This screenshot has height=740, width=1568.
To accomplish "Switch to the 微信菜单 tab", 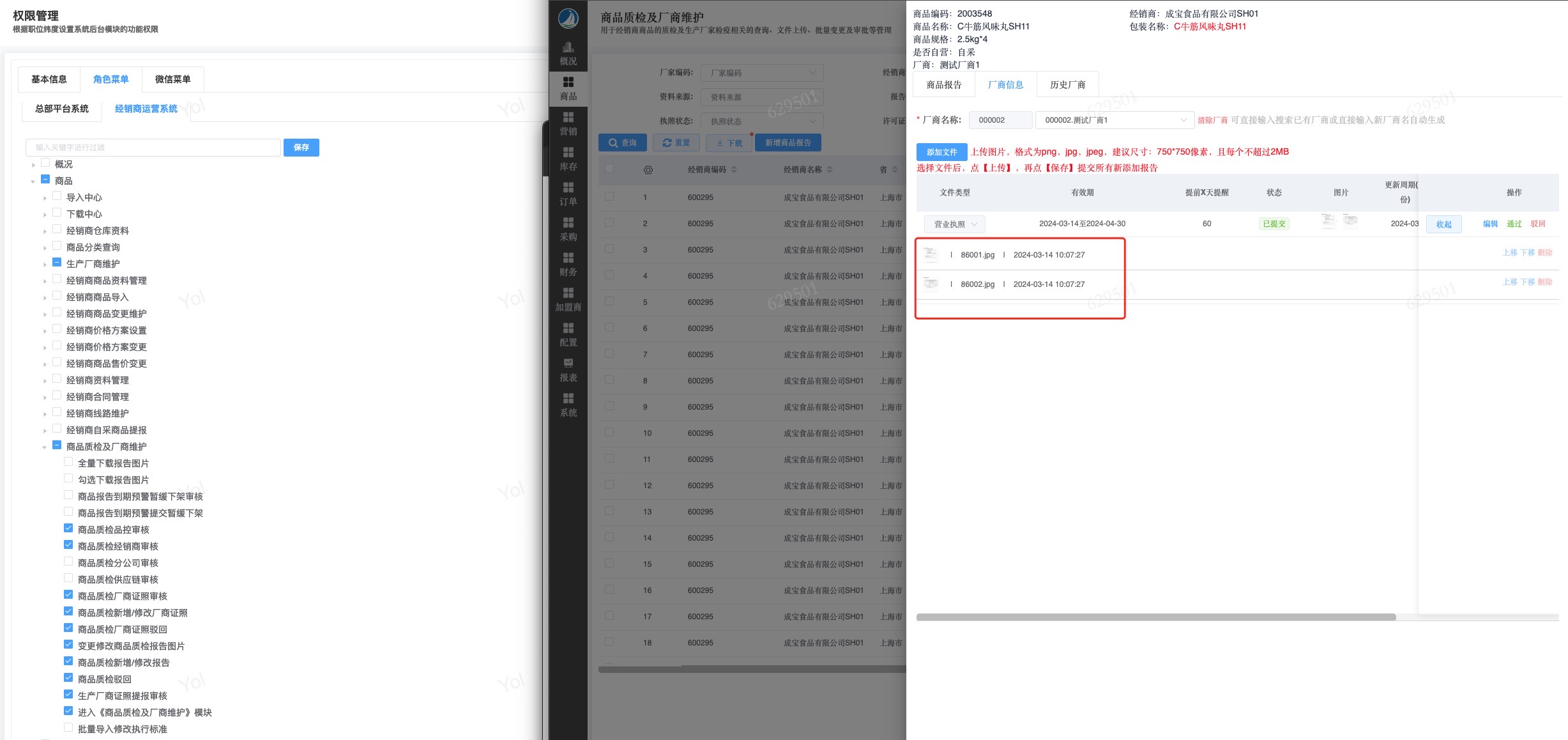I will coord(172,79).
